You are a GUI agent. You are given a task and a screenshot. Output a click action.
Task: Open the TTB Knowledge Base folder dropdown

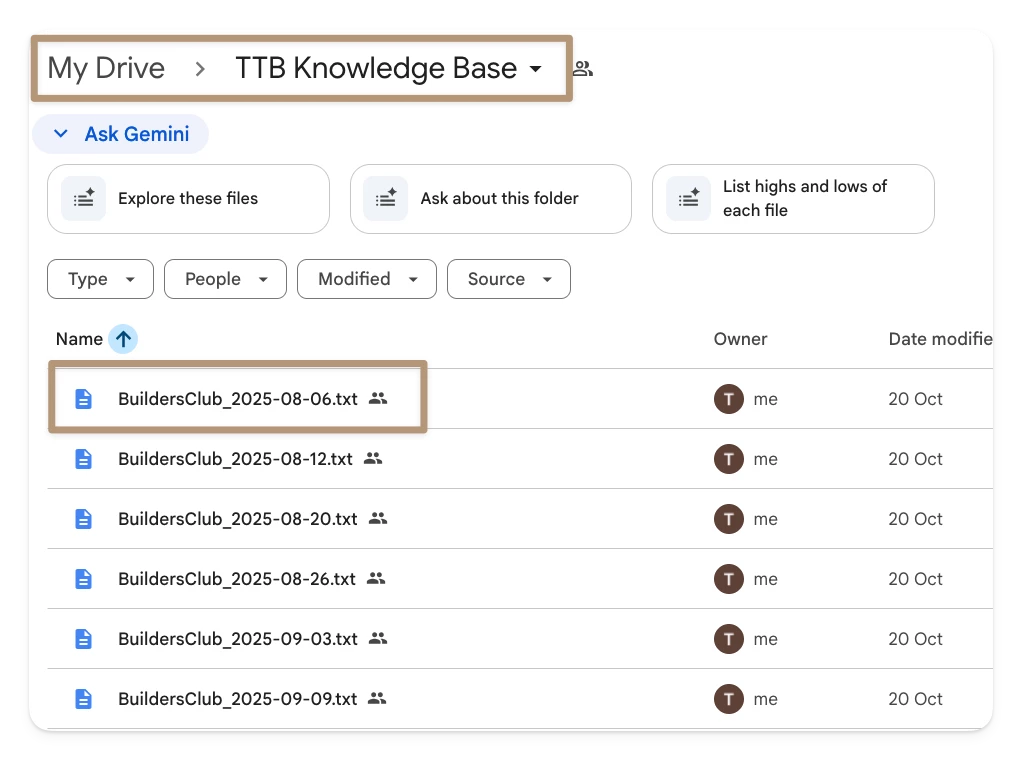coord(388,68)
